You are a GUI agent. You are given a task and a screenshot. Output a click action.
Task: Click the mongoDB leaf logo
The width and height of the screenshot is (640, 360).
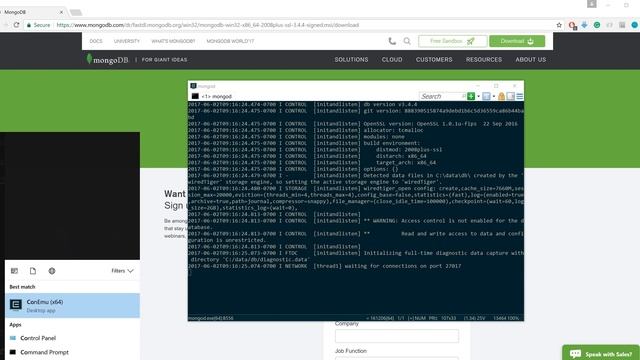107,60
